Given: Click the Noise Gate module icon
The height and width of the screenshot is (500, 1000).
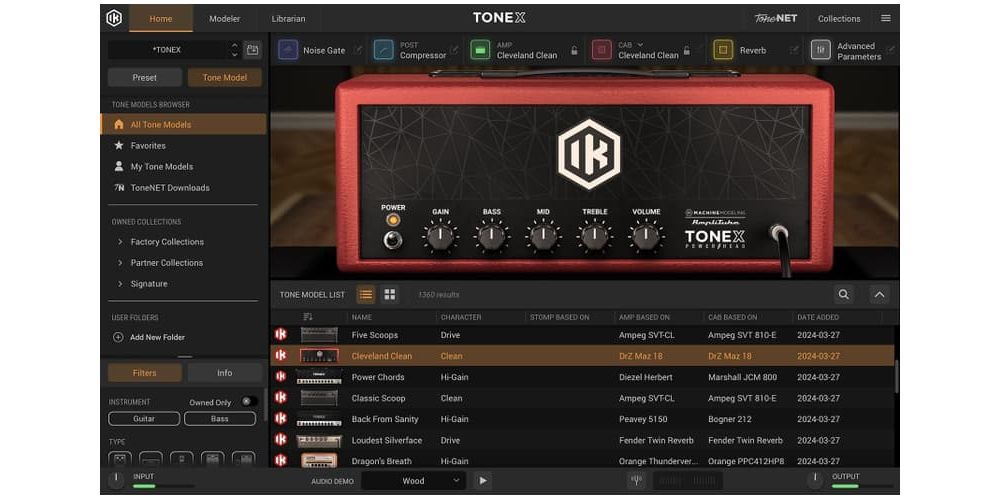Looking at the screenshot, I should 288,50.
